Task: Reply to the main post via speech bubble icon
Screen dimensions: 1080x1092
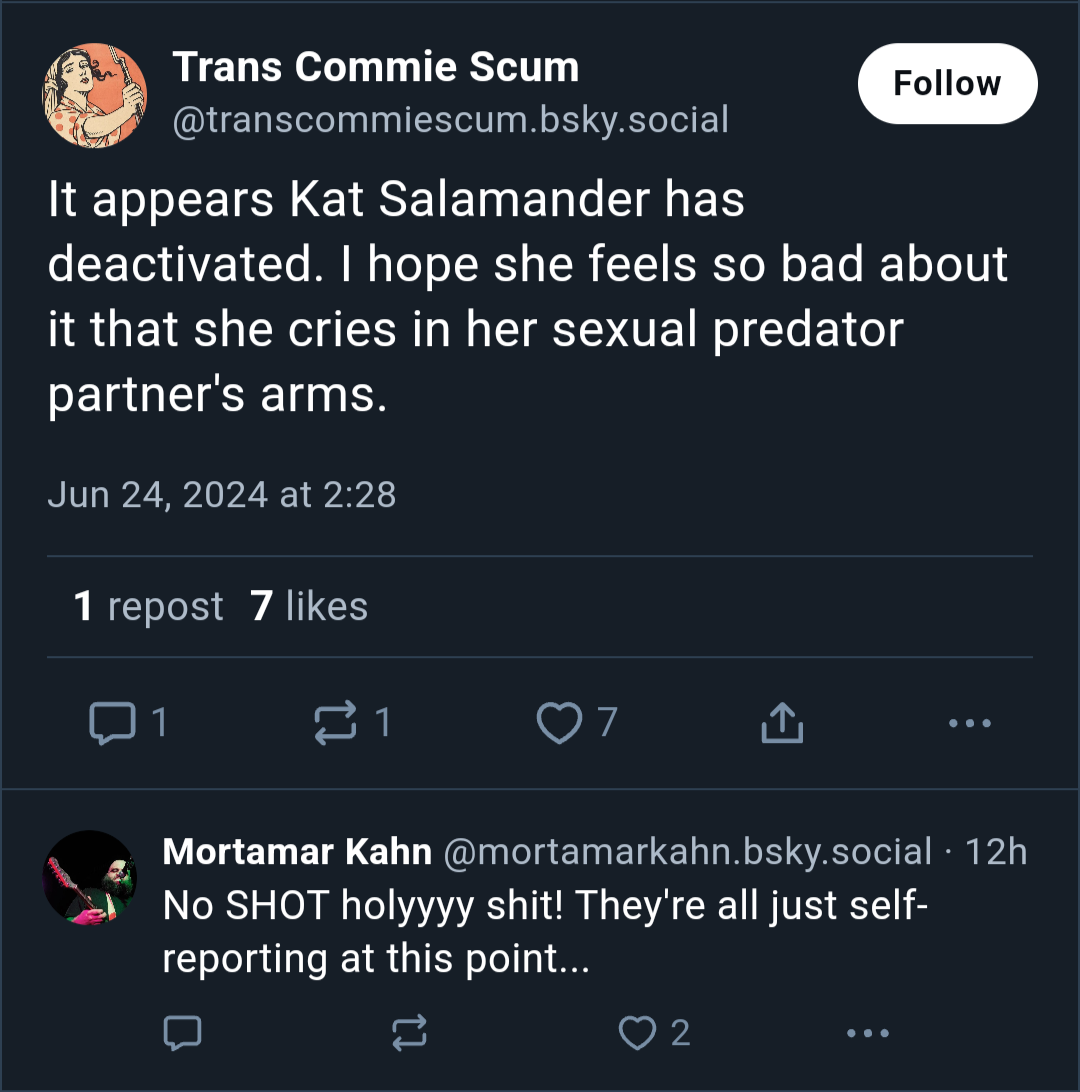Action: (x=113, y=723)
